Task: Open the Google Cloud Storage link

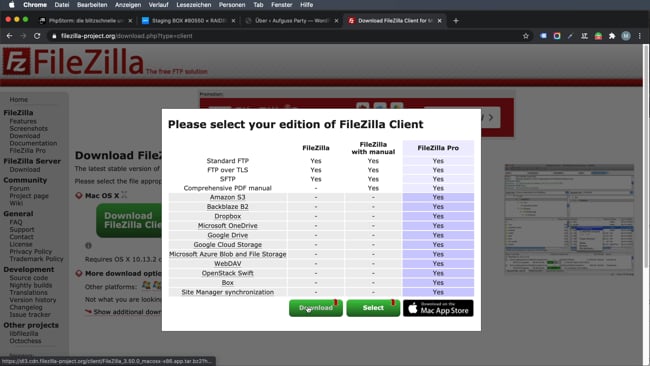Action: point(228,245)
